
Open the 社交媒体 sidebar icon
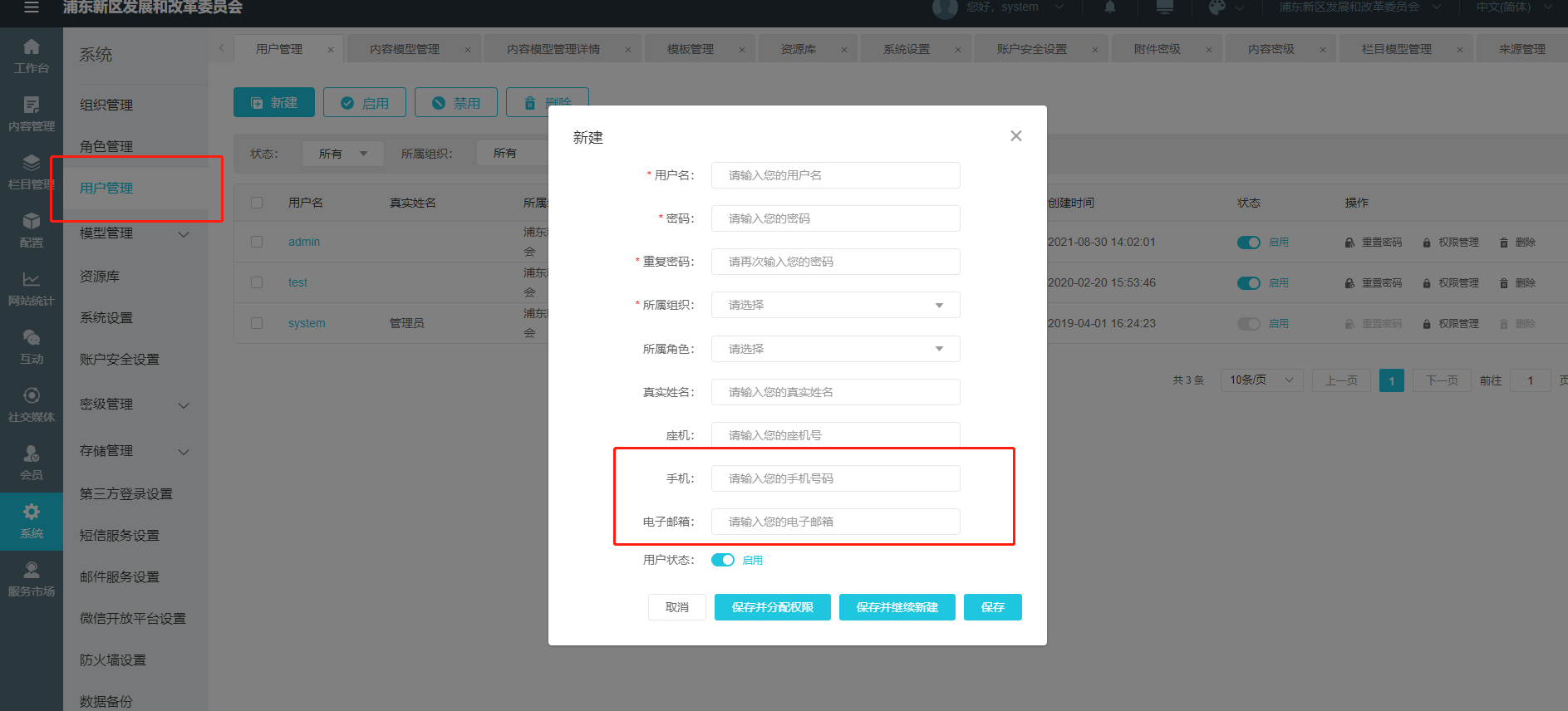tap(32, 405)
